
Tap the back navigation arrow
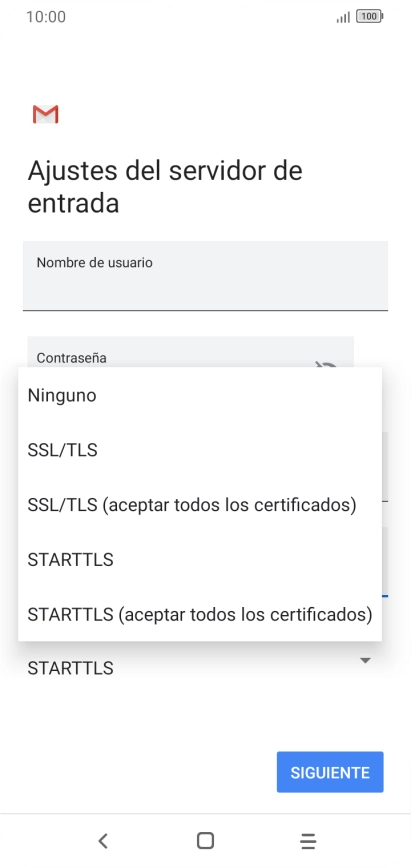click(102, 841)
